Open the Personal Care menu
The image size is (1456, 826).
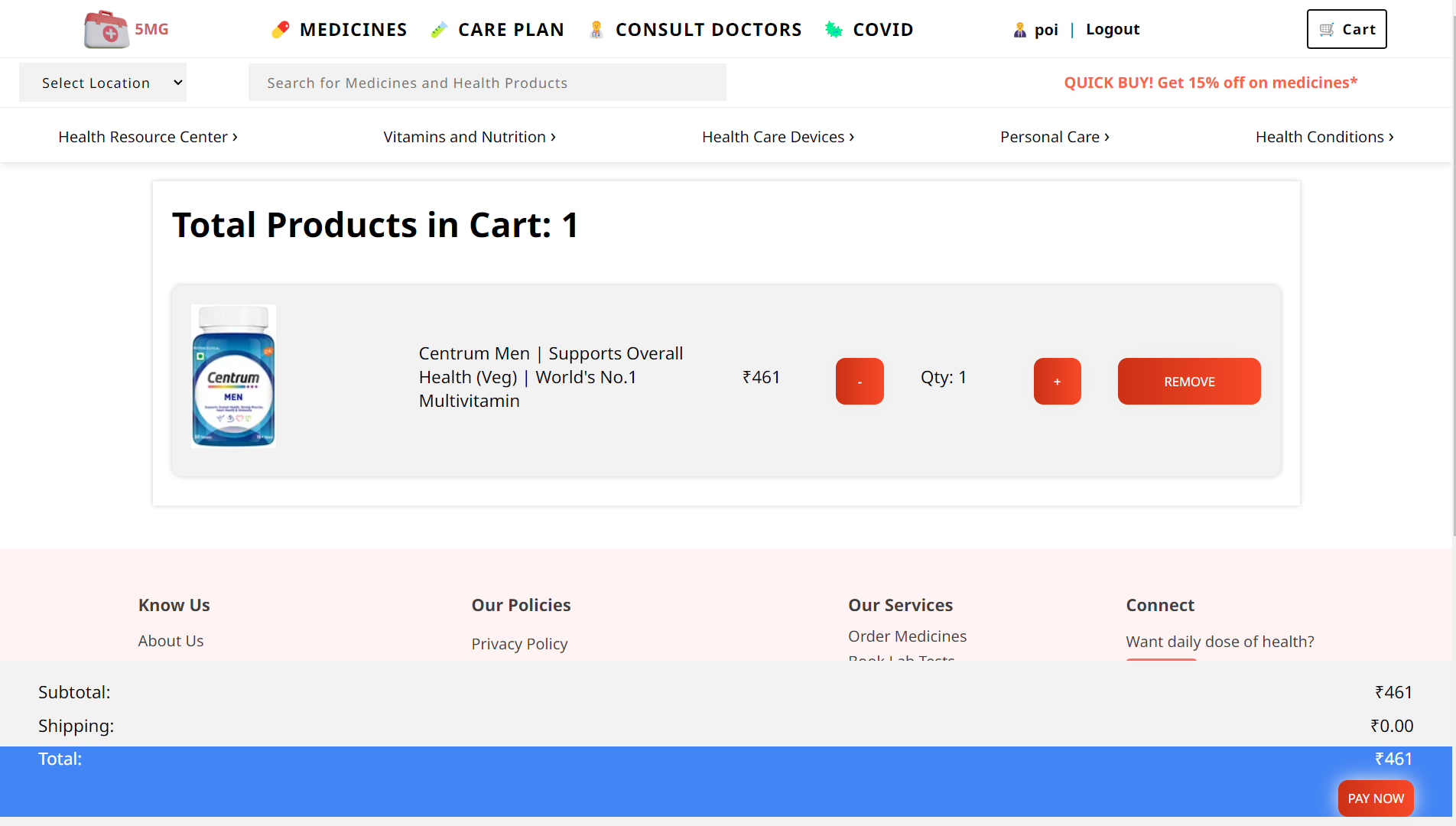click(1055, 137)
